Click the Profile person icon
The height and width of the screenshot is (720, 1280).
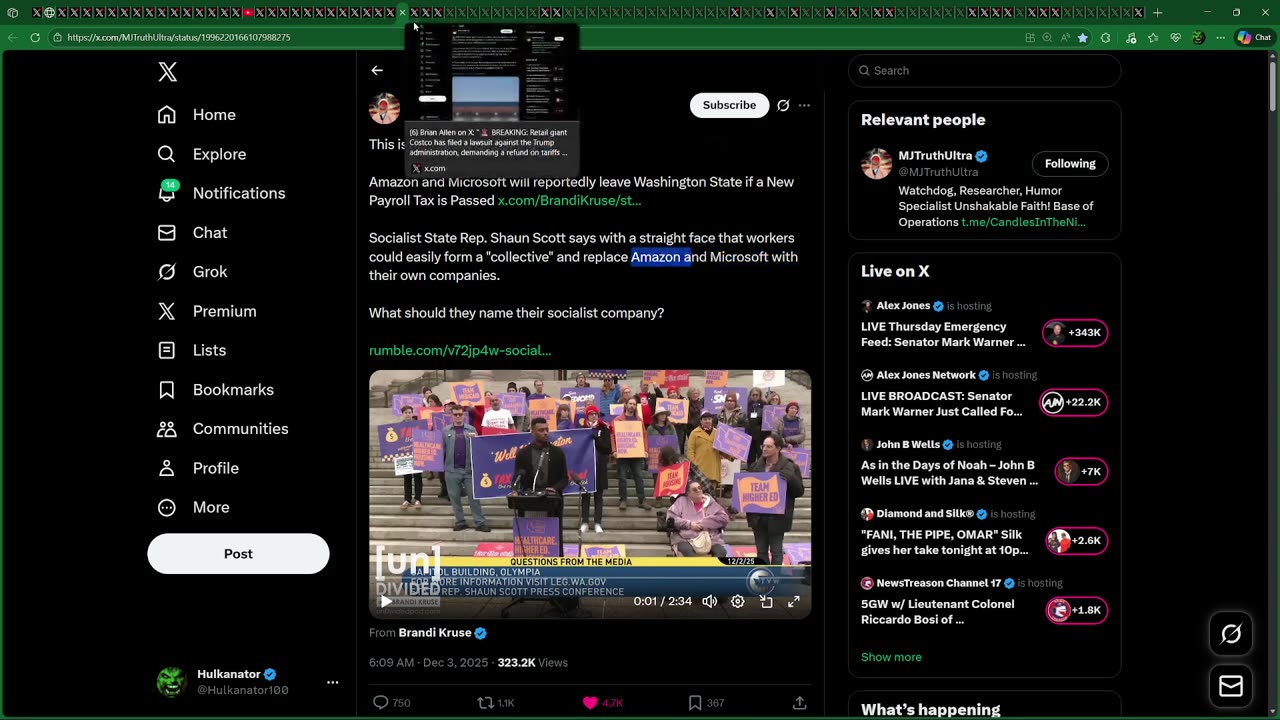167,468
